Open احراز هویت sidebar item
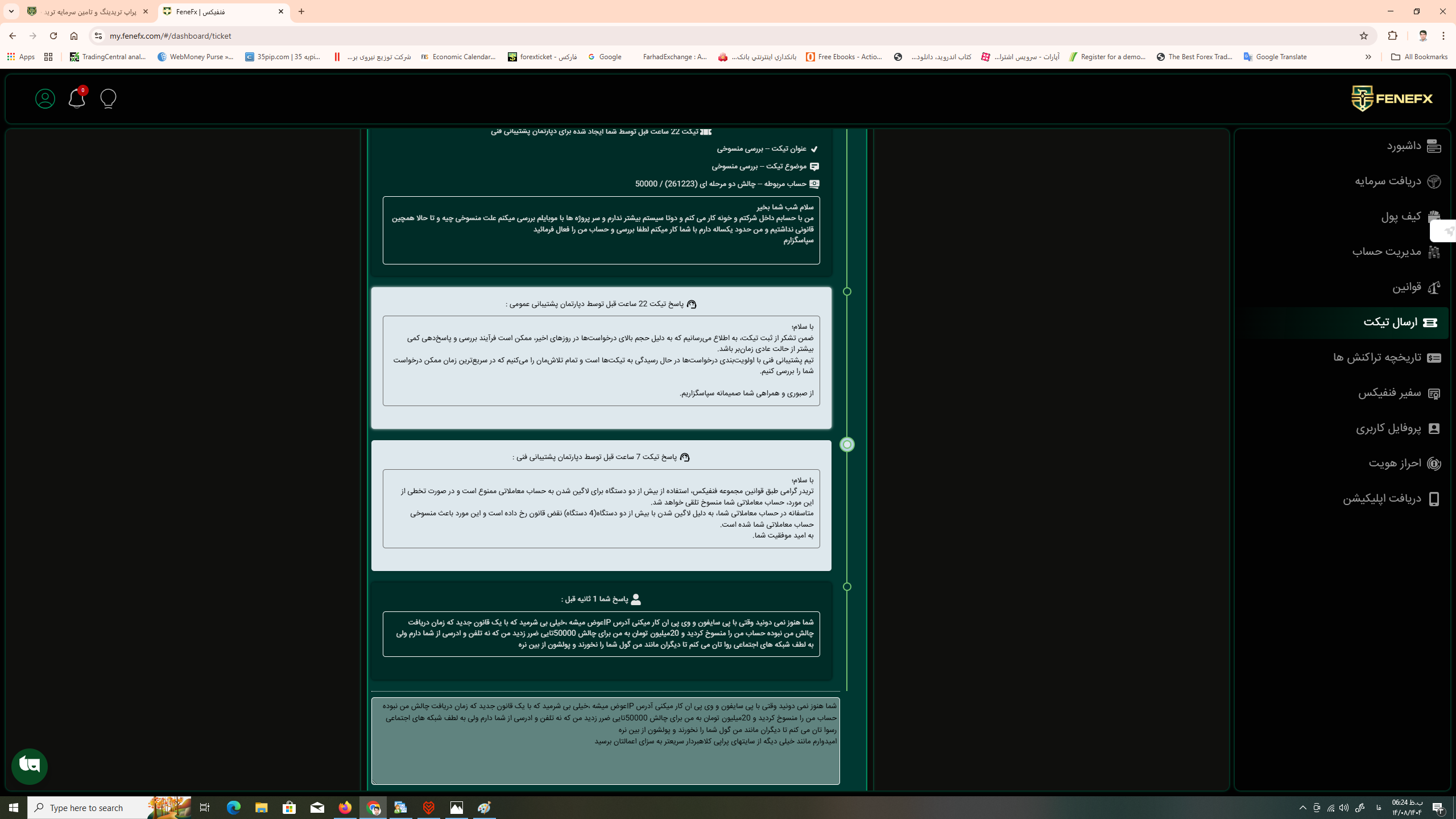Viewport: 1456px width, 819px height. pos(1395,464)
